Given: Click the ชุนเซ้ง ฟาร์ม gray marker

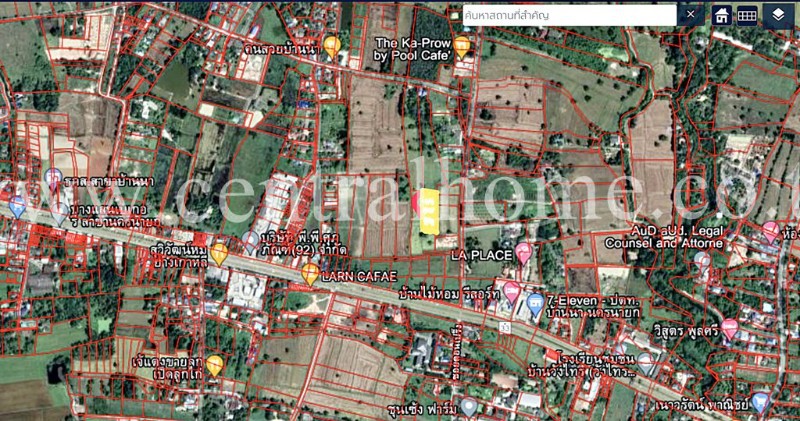Looking at the screenshot, I should coord(469,407).
